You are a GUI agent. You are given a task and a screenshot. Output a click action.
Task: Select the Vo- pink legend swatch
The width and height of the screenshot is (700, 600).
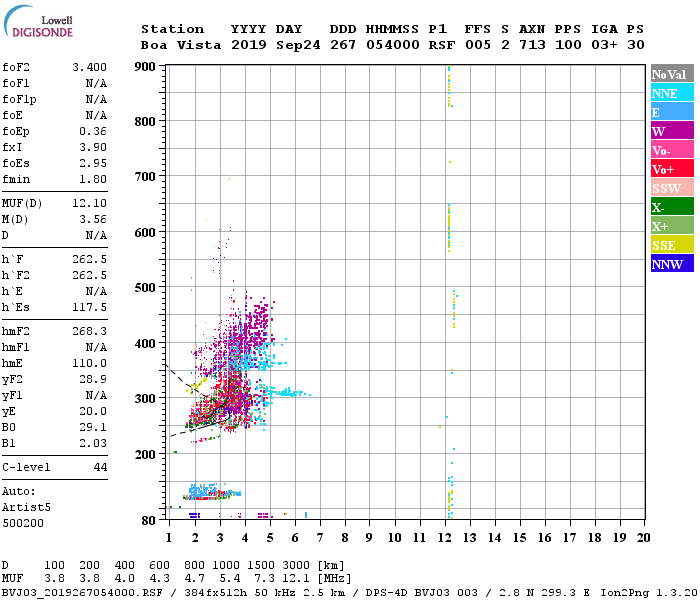coord(672,150)
